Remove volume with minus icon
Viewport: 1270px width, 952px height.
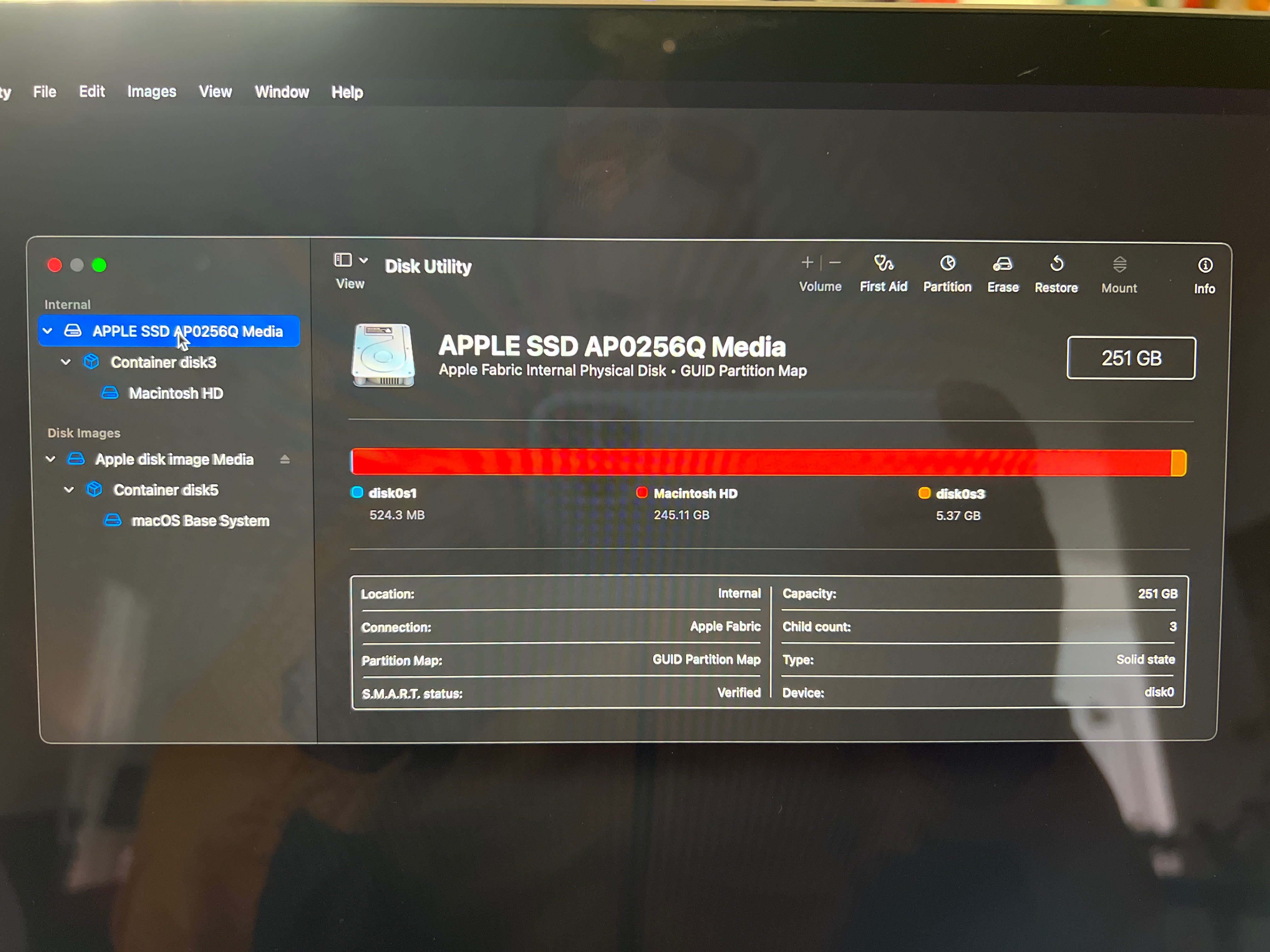point(835,263)
